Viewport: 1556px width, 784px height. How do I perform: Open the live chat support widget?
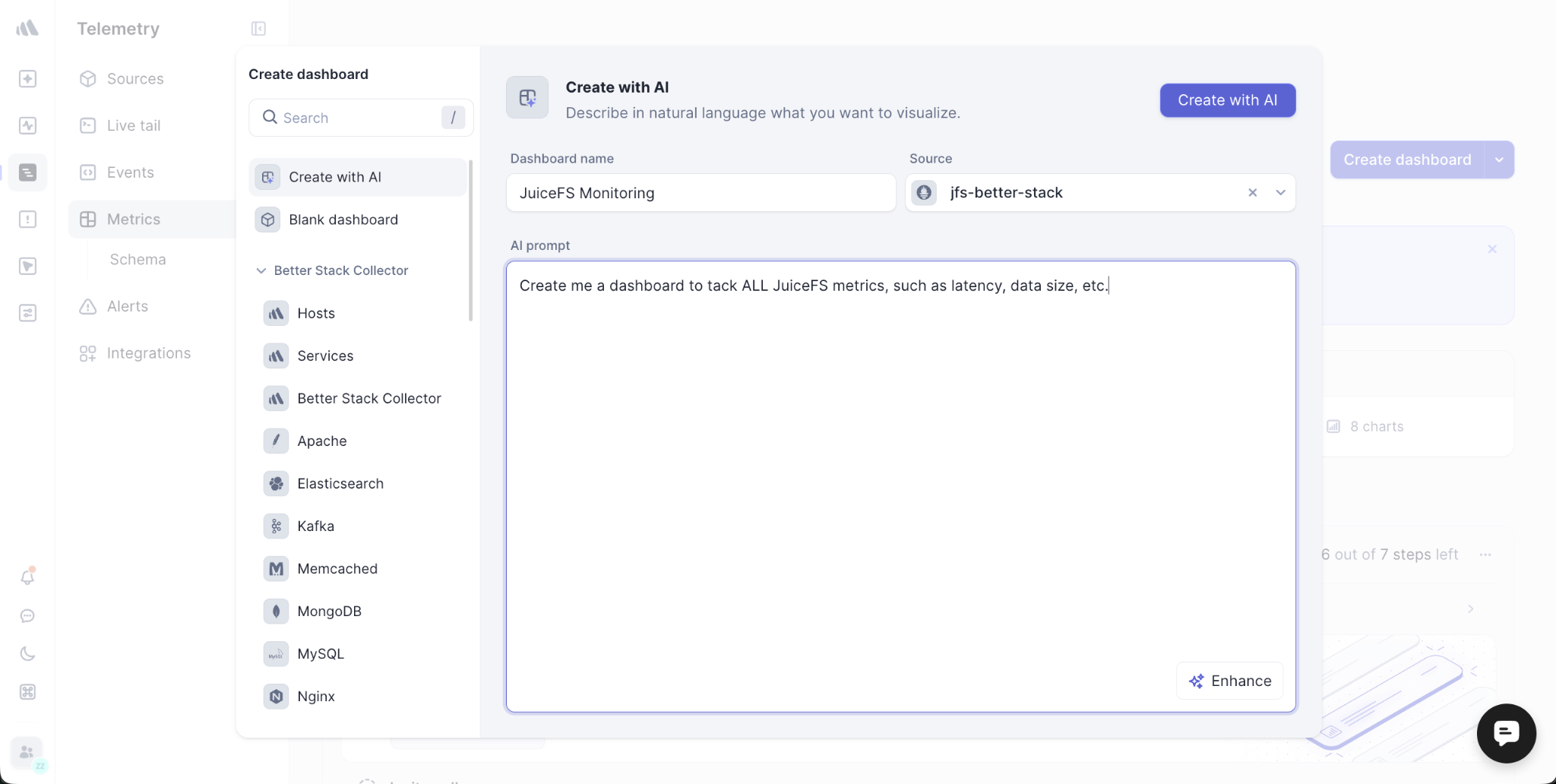pos(1506,733)
